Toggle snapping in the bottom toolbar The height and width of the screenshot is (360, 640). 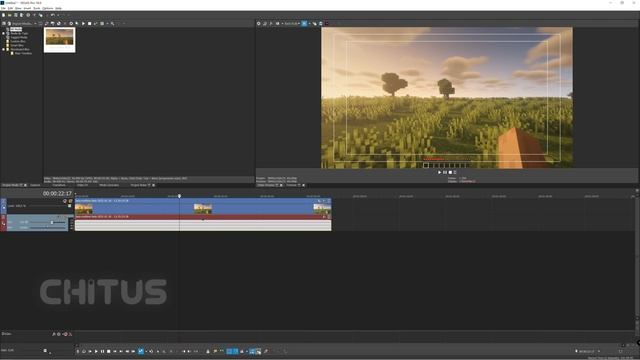click(x=229, y=351)
